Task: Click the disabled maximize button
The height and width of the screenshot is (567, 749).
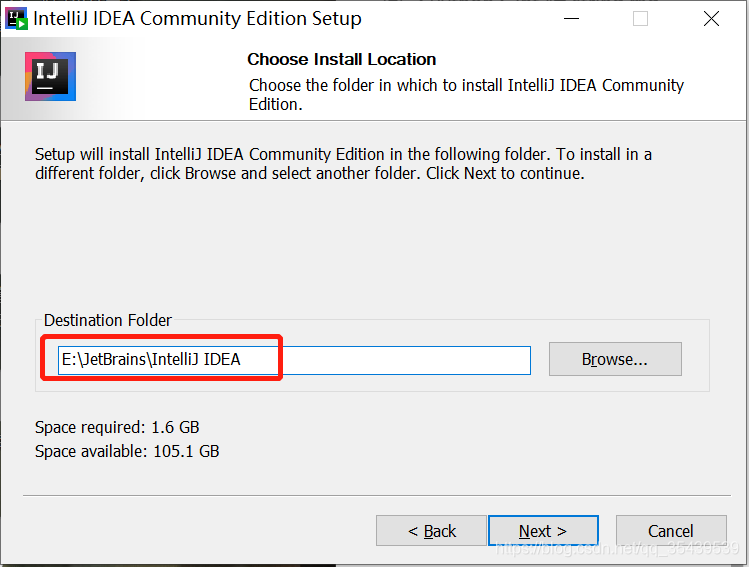Action: (641, 19)
